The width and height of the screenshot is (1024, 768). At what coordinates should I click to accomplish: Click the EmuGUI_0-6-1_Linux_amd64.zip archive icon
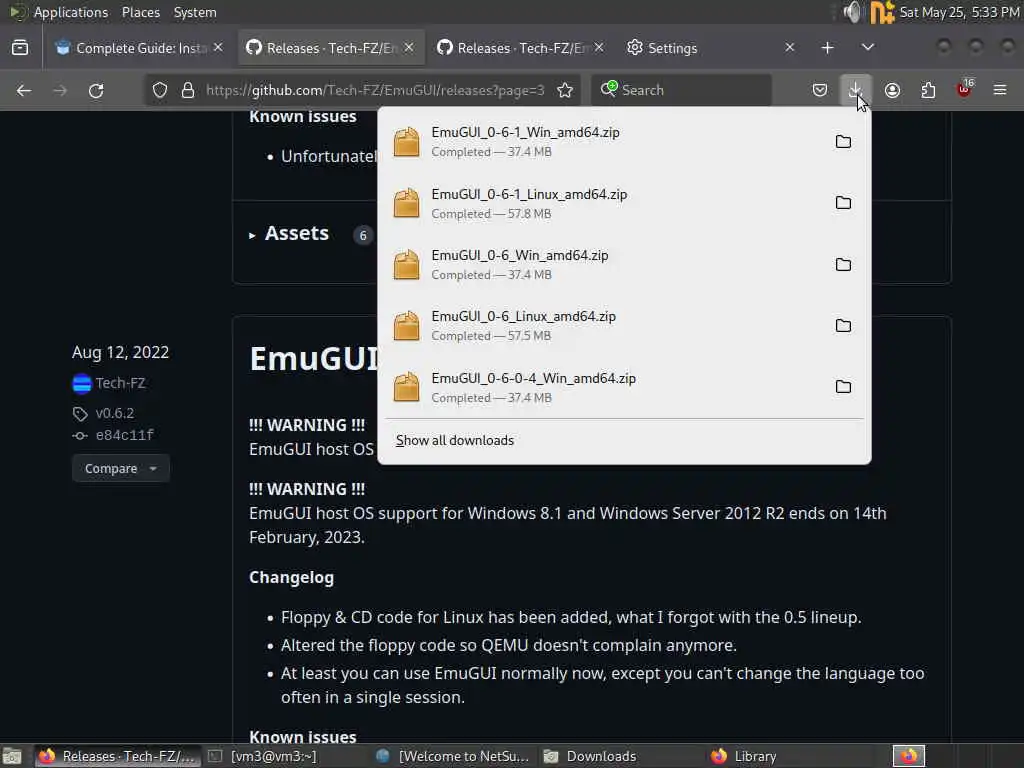[x=406, y=203]
